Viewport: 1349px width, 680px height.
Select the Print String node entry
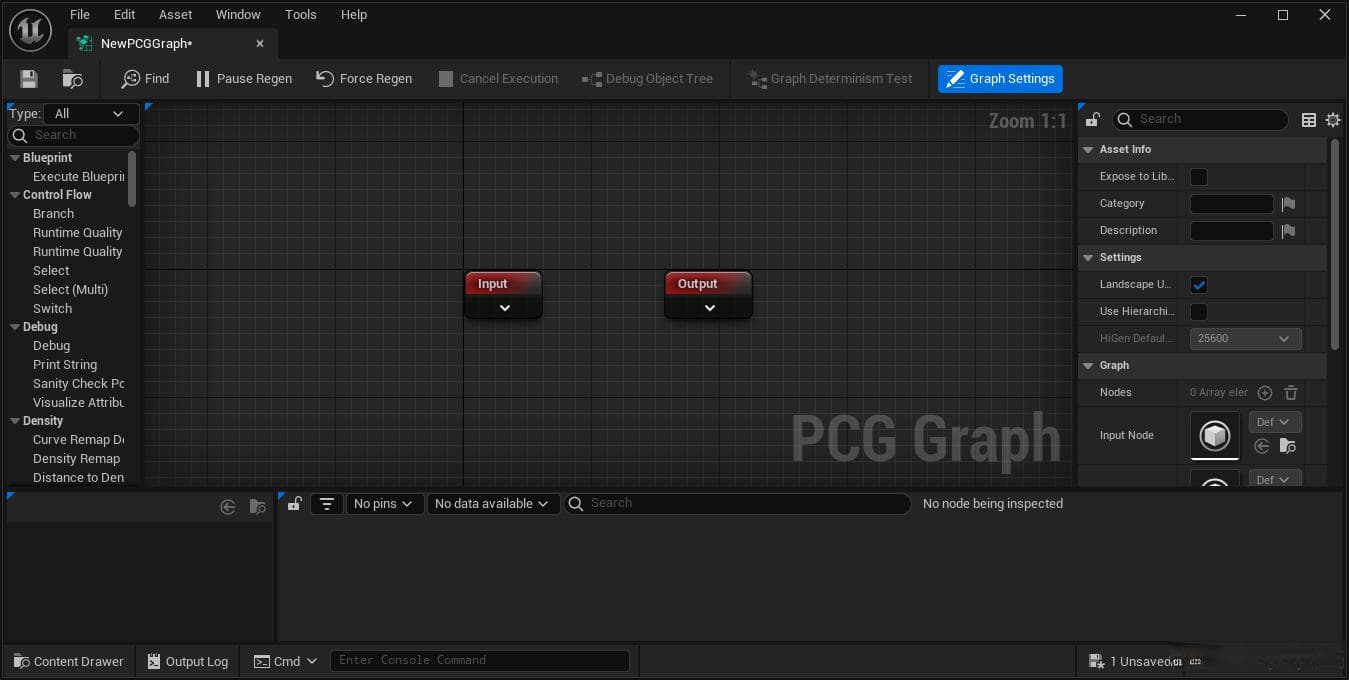click(x=65, y=365)
